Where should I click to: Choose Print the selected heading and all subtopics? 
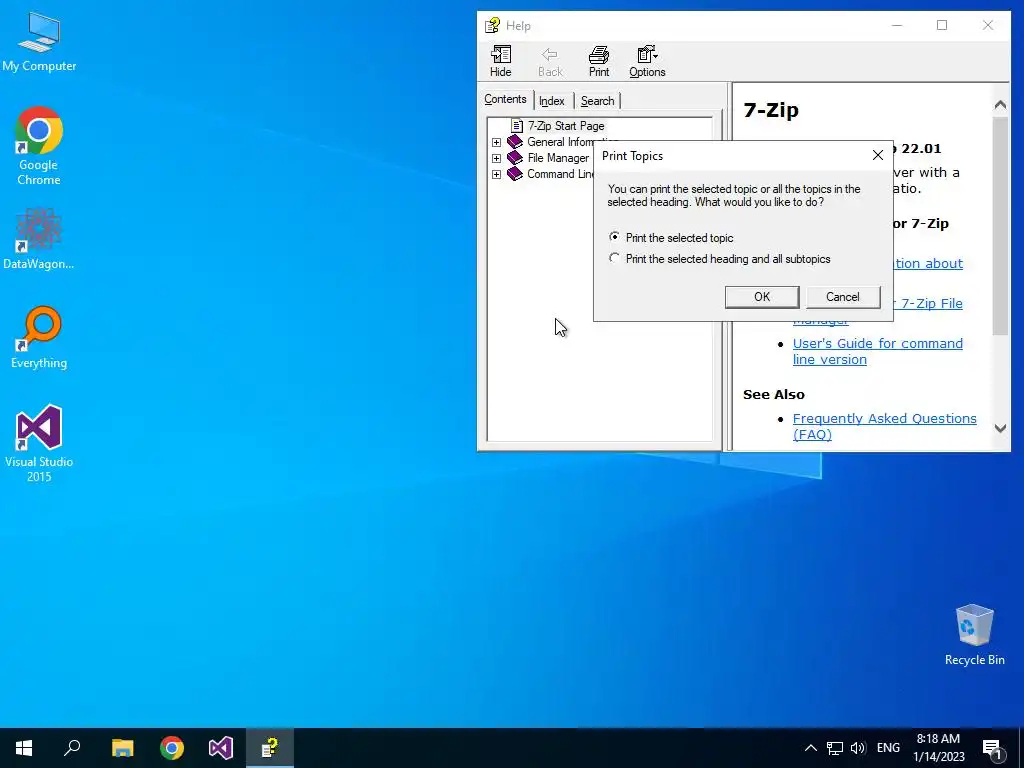click(720, 259)
